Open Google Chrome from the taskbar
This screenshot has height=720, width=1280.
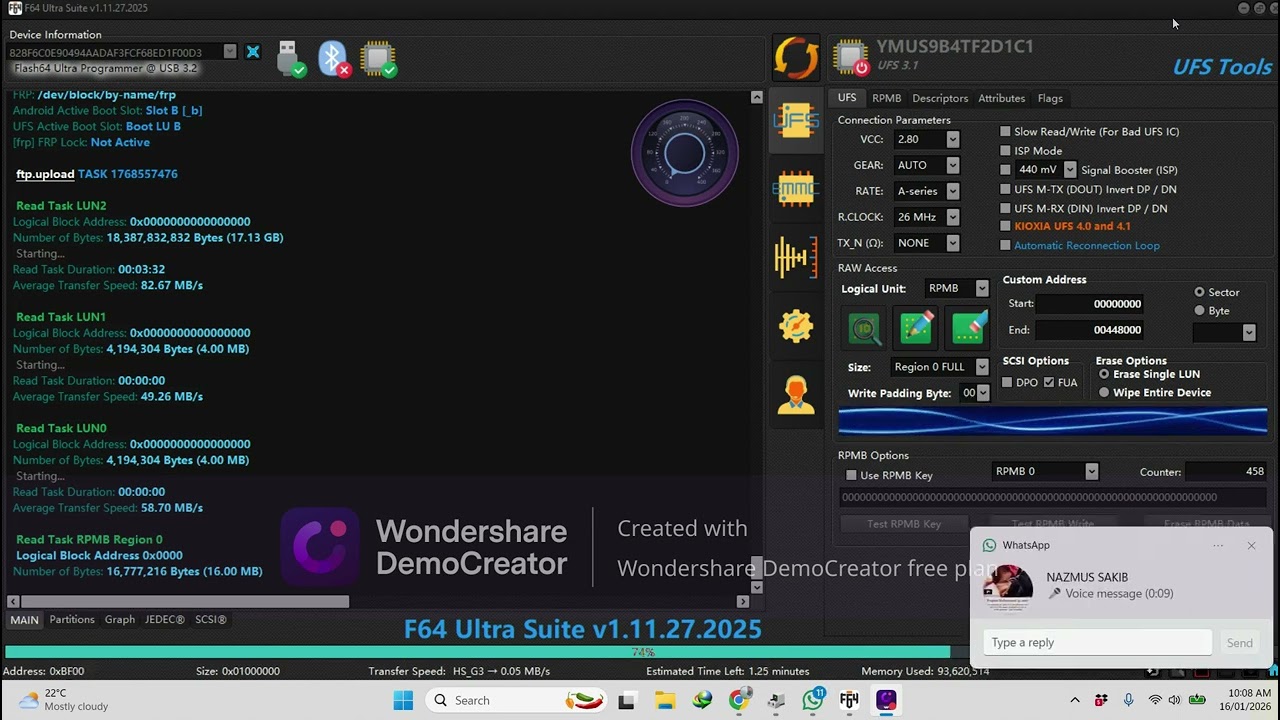point(739,700)
